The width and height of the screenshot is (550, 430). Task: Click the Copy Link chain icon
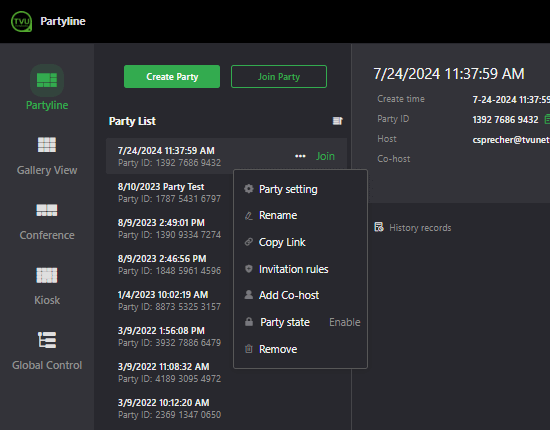coord(249,242)
